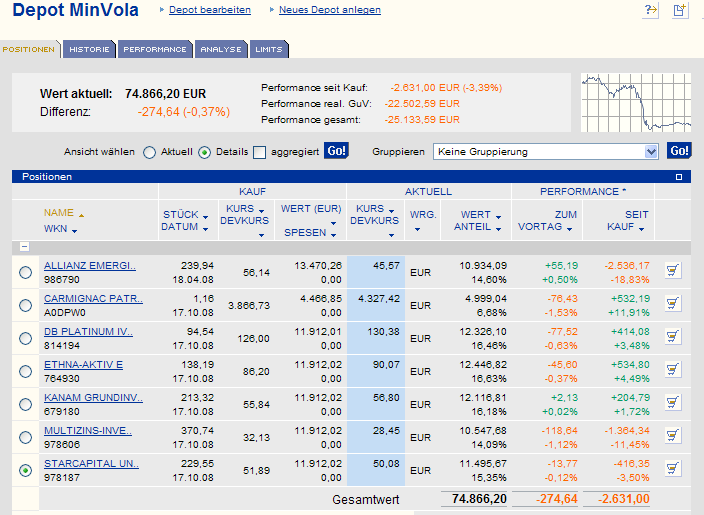This screenshot has width=704, height=515.
Task: Sort by ANTEIL column arrow
Action: coord(498,229)
